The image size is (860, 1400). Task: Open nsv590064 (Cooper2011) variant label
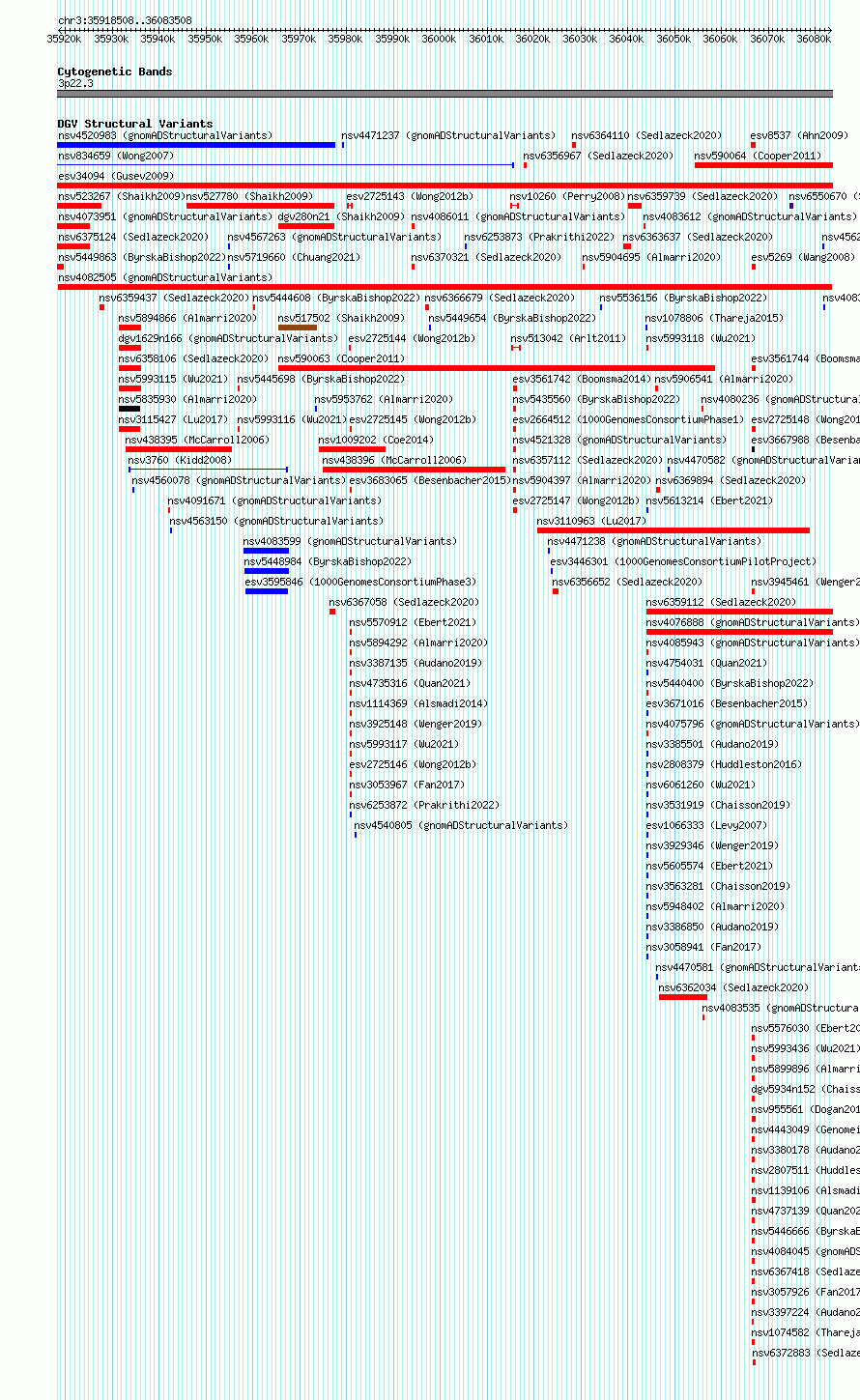(x=758, y=156)
